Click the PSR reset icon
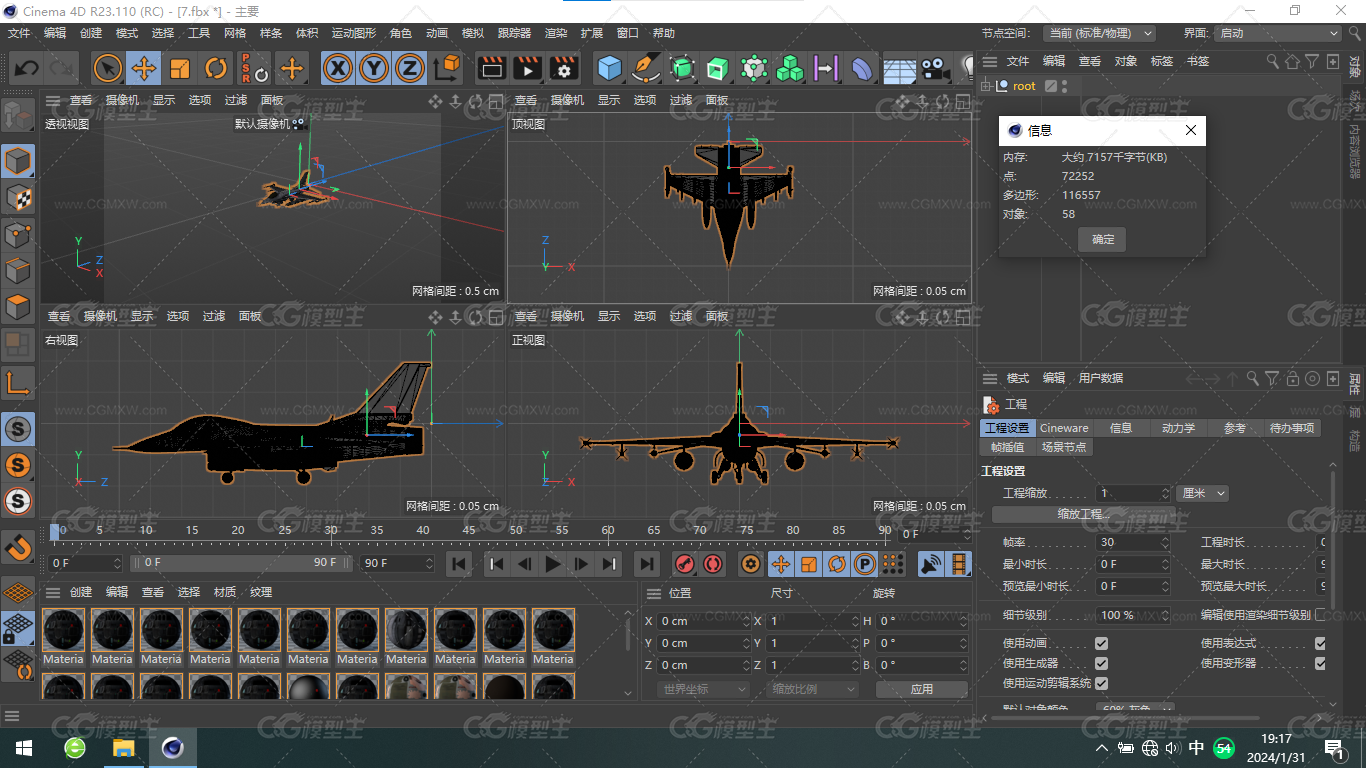The image size is (1366, 768). (x=254, y=68)
